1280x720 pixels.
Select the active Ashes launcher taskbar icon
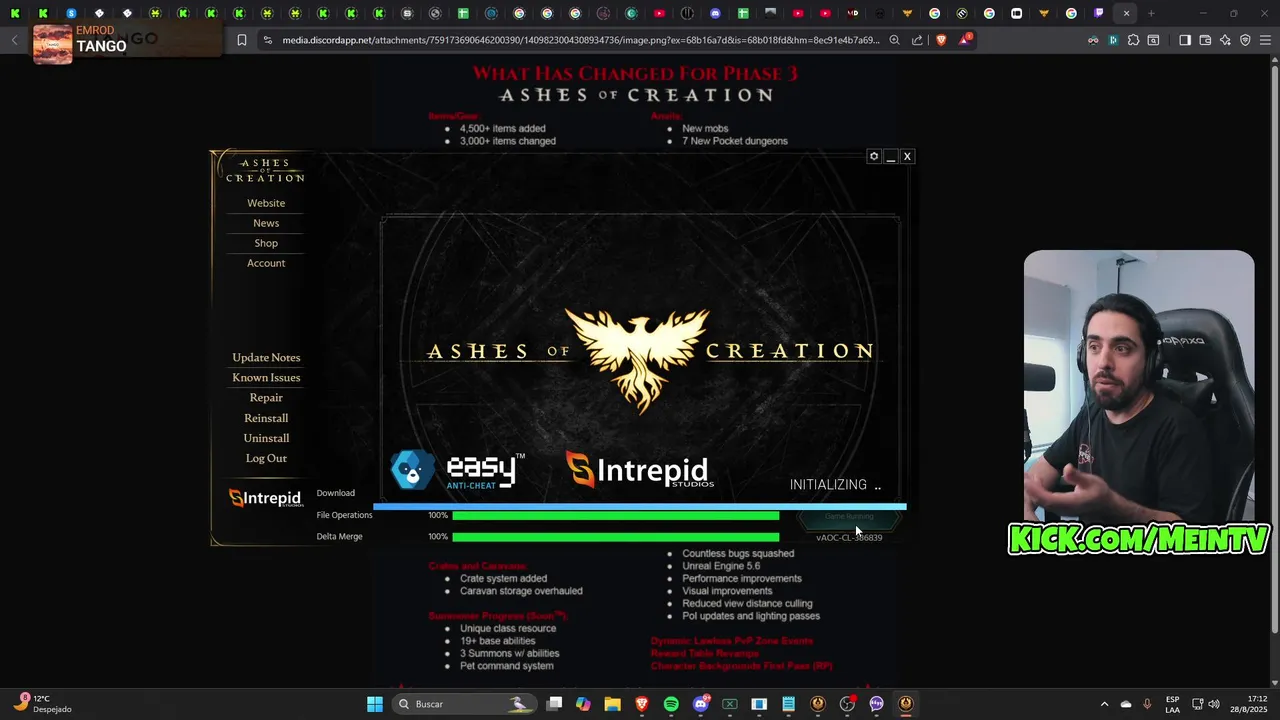[906, 704]
